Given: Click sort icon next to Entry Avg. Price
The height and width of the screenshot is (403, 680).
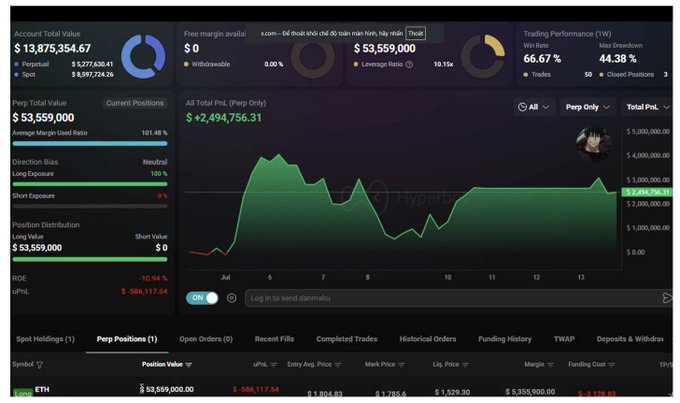Looking at the screenshot, I should (x=338, y=365).
